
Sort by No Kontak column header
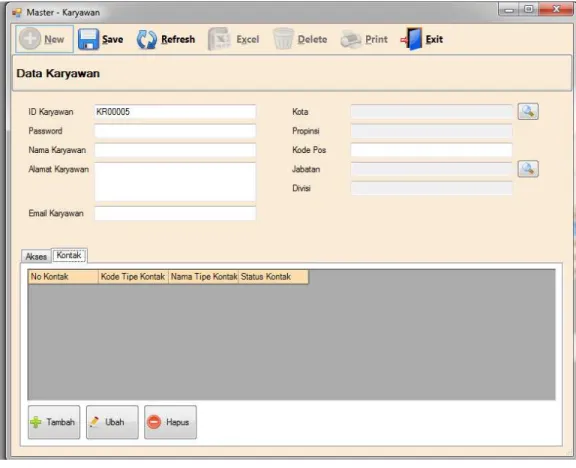[x=63, y=277]
